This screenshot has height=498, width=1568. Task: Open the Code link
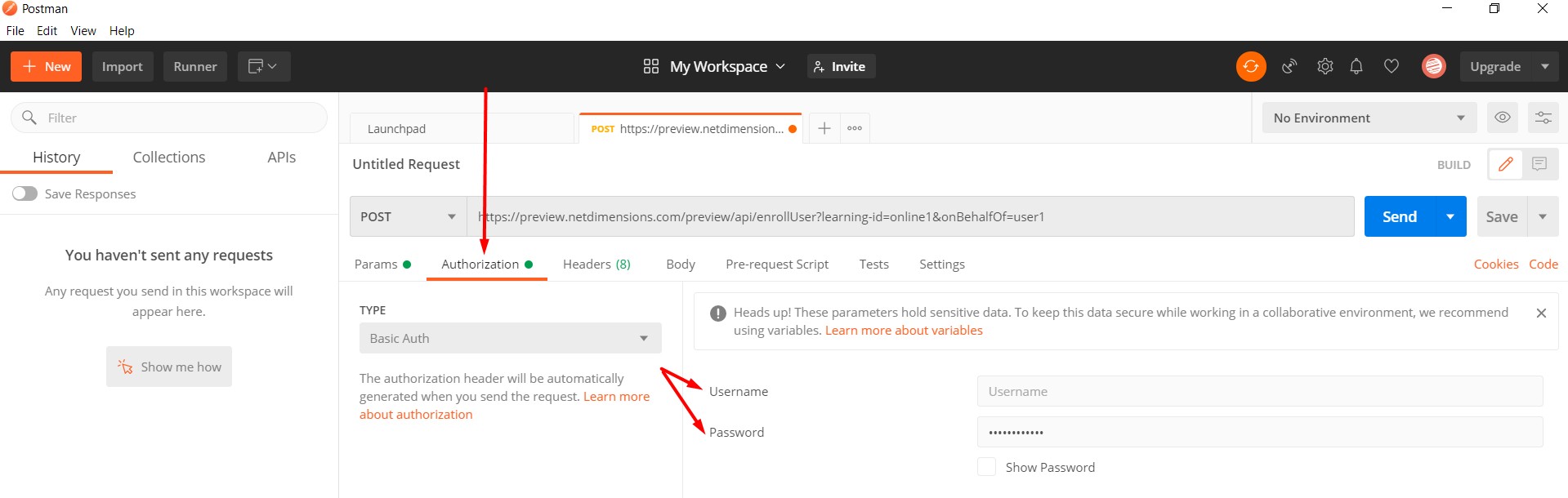pos(1543,265)
